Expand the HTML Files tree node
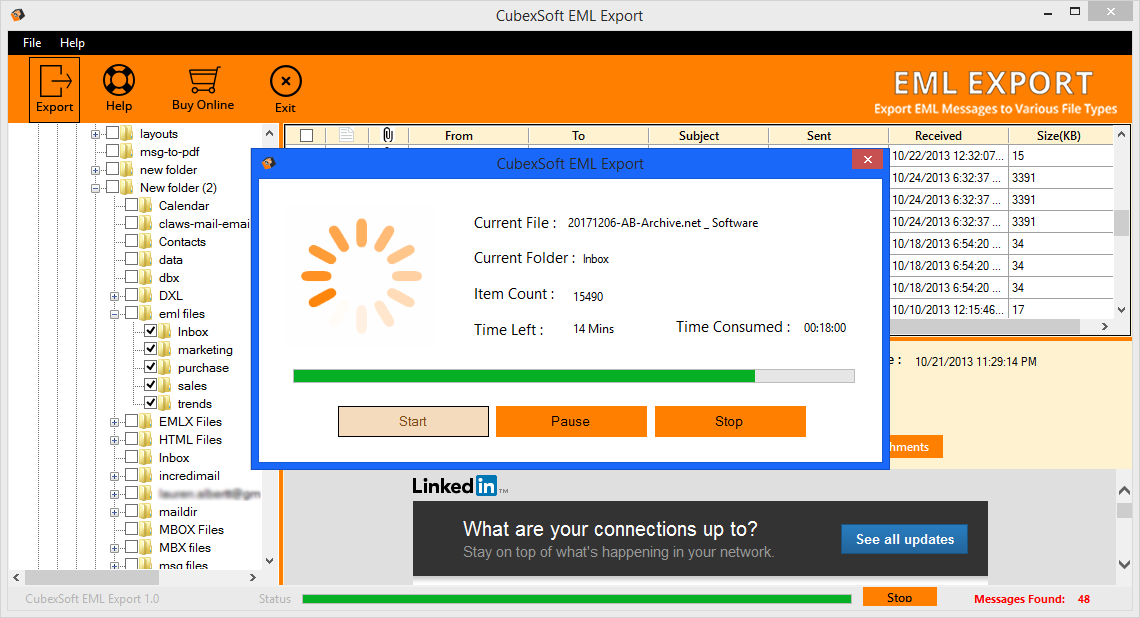Image resolution: width=1140 pixels, height=618 pixels. (114, 440)
